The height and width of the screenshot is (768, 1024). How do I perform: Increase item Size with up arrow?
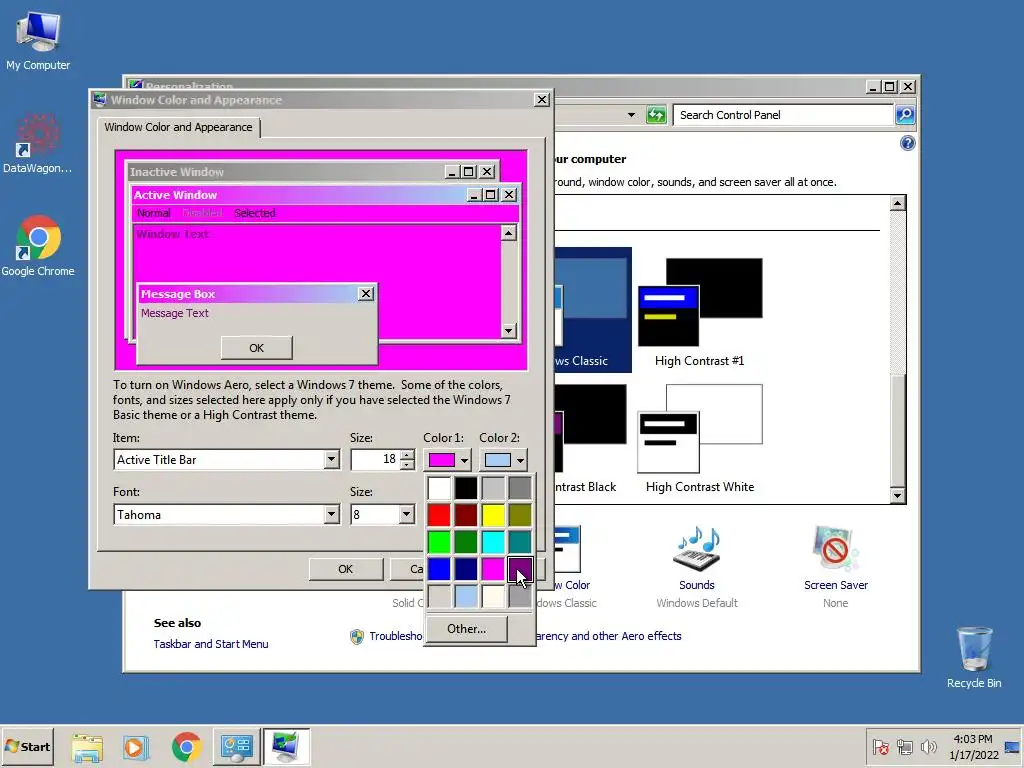coord(407,455)
